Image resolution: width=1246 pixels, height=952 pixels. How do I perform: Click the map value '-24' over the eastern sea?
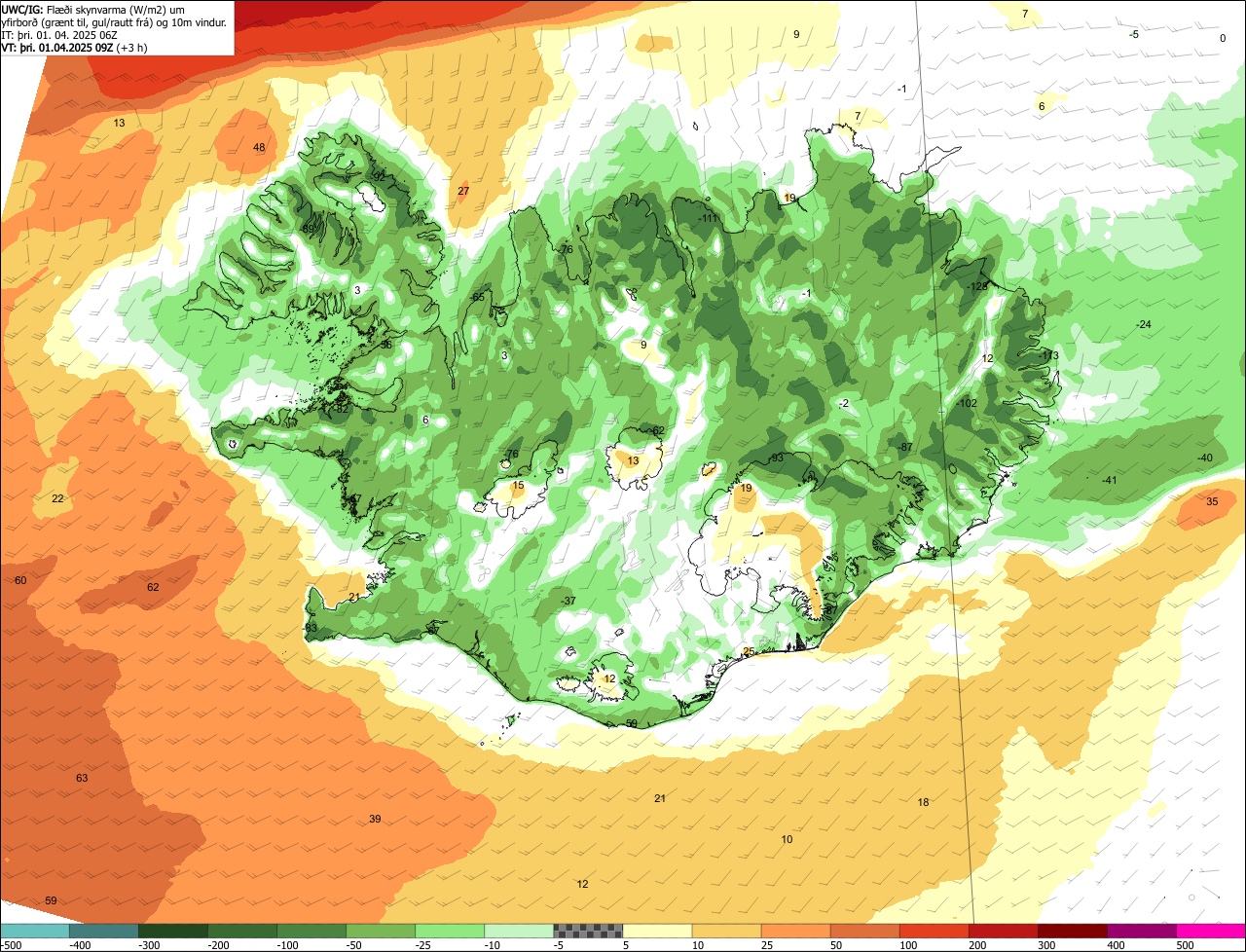tap(1144, 324)
